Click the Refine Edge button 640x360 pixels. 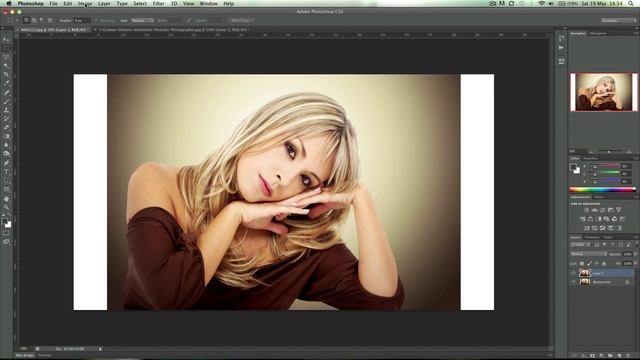[241, 20]
